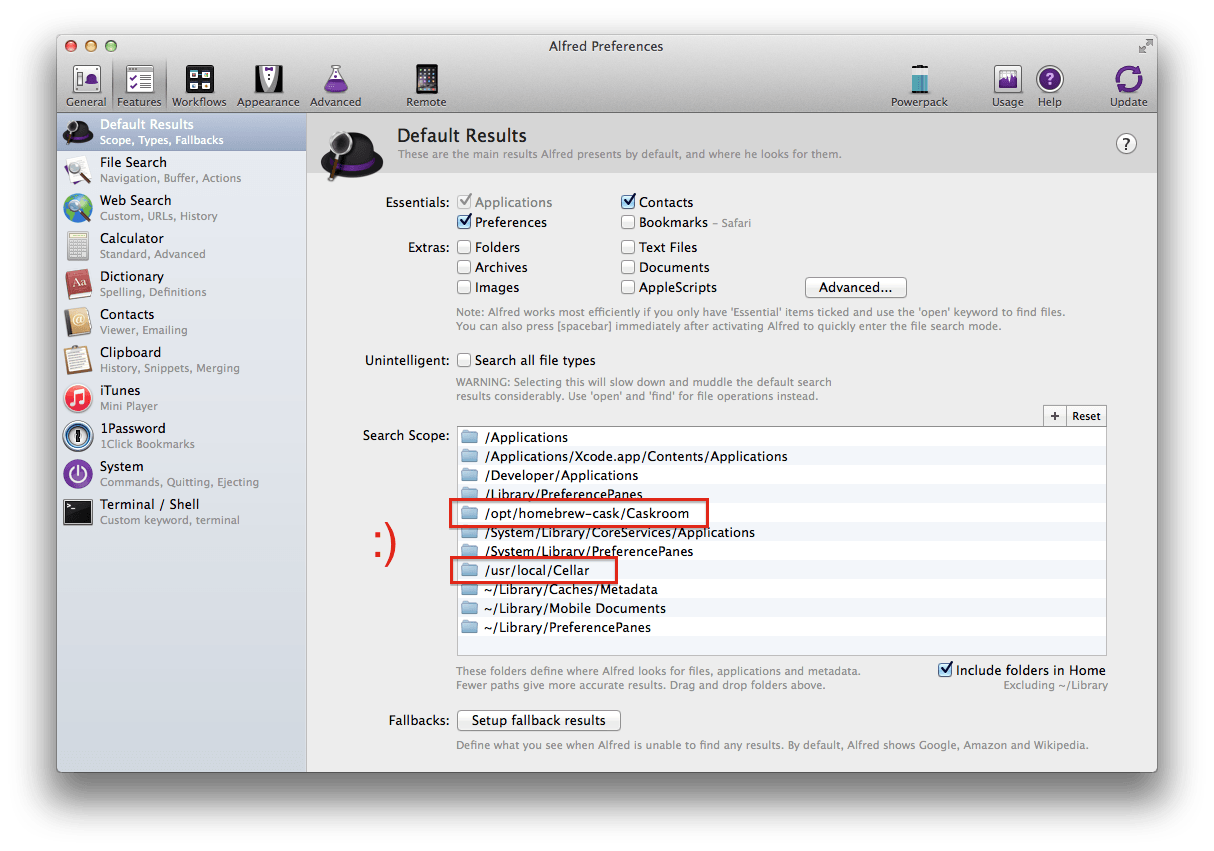Open Contacts in the sidebar
The height and width of the screenshot is (851, 1214).
[x=181, y=322]
